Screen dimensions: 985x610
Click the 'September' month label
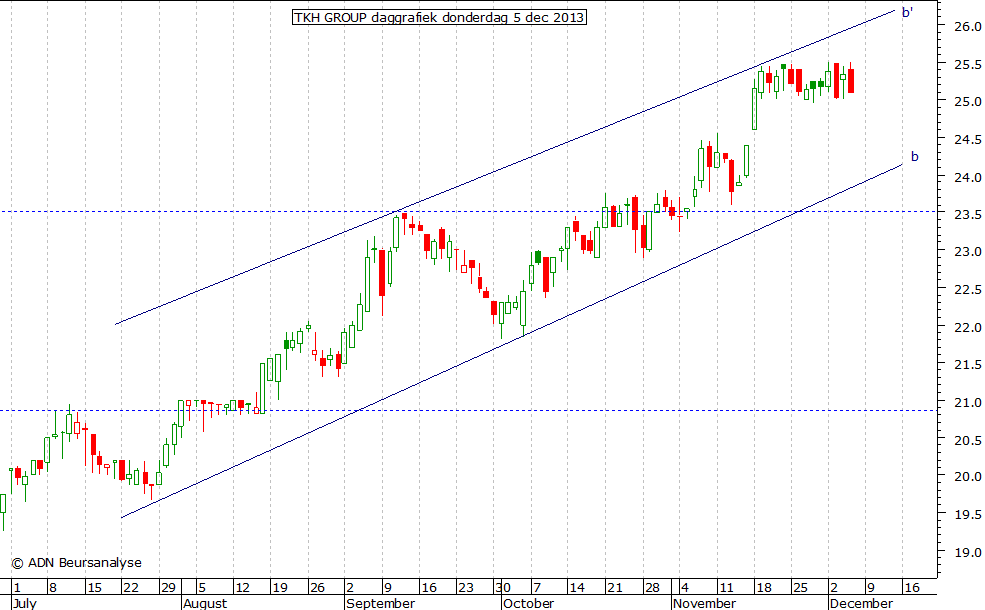click(x=381, y=603)
